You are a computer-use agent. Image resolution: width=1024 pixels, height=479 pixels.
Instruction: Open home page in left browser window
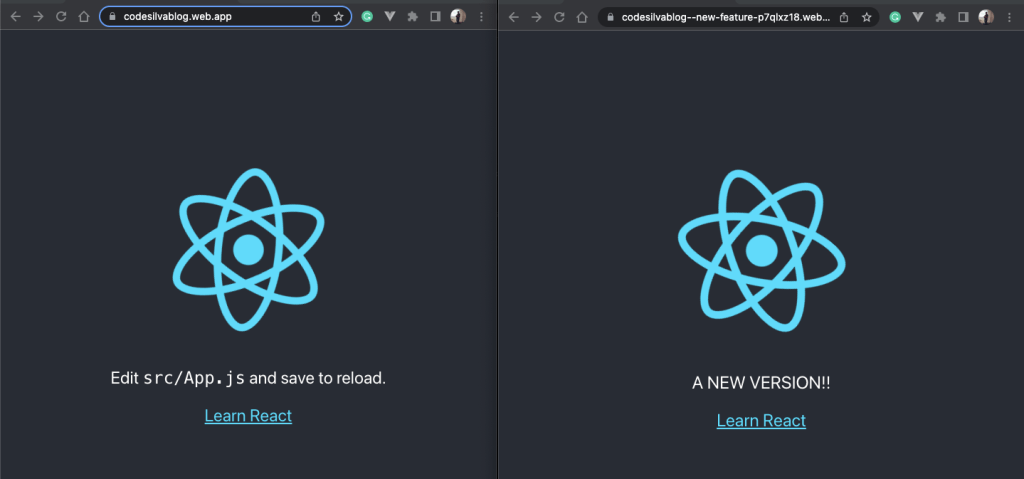84,17
